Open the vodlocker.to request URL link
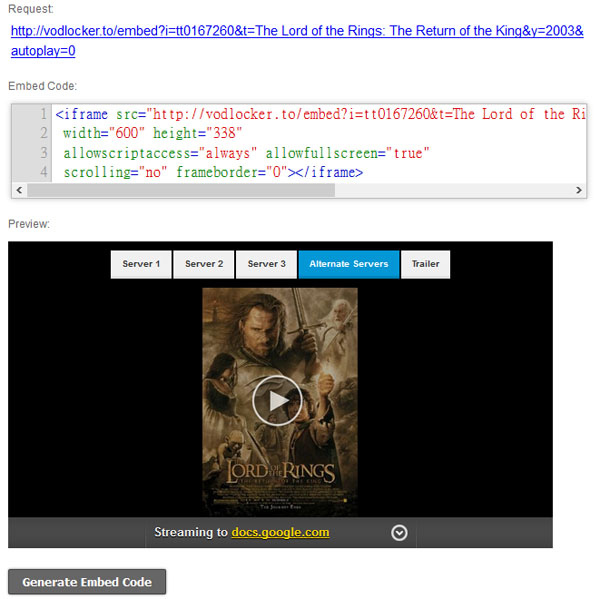The image size is (600, 599). point(297,31)
